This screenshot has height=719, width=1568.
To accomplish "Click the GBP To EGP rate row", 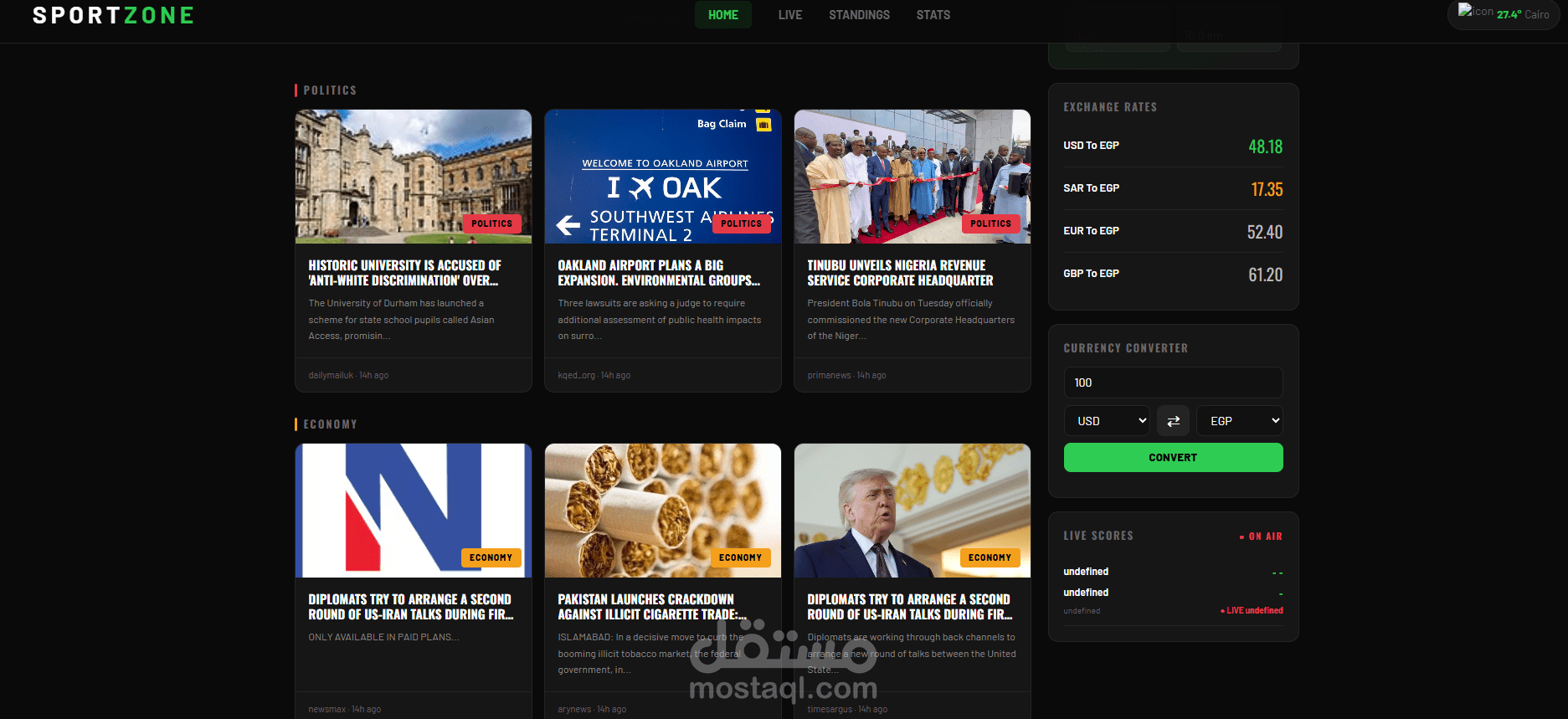I will pos(1173,274).
